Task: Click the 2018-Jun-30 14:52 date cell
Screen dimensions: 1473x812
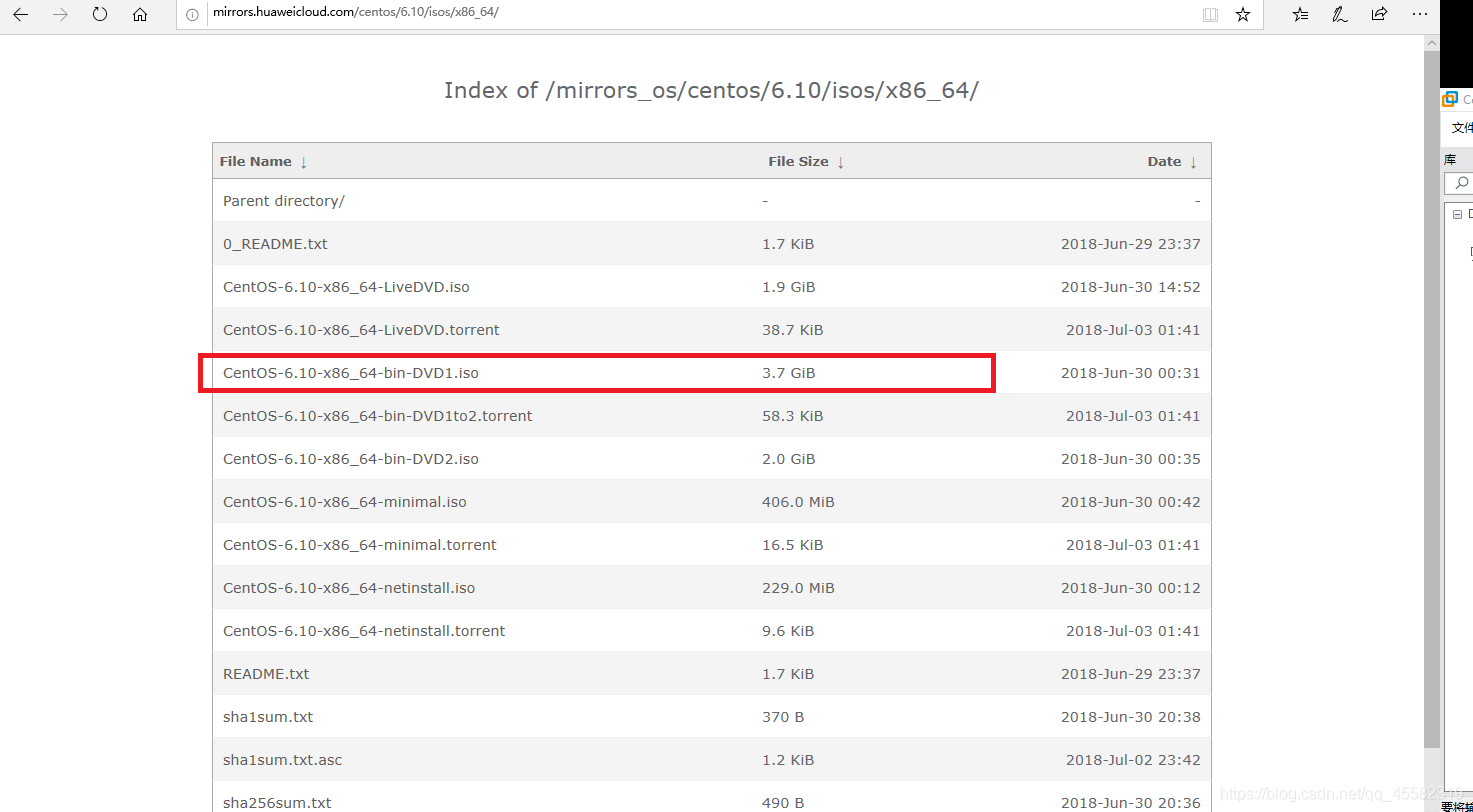Action: (x=1130, y=287)
